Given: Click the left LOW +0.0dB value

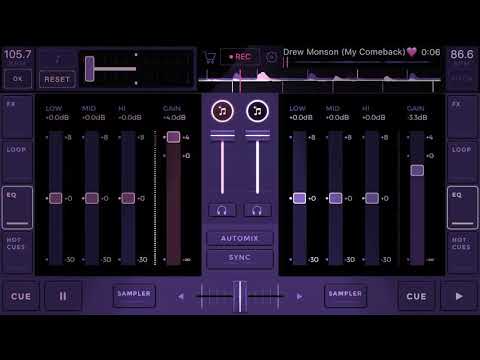Looking at the screenshot, I should coord(57,117).
